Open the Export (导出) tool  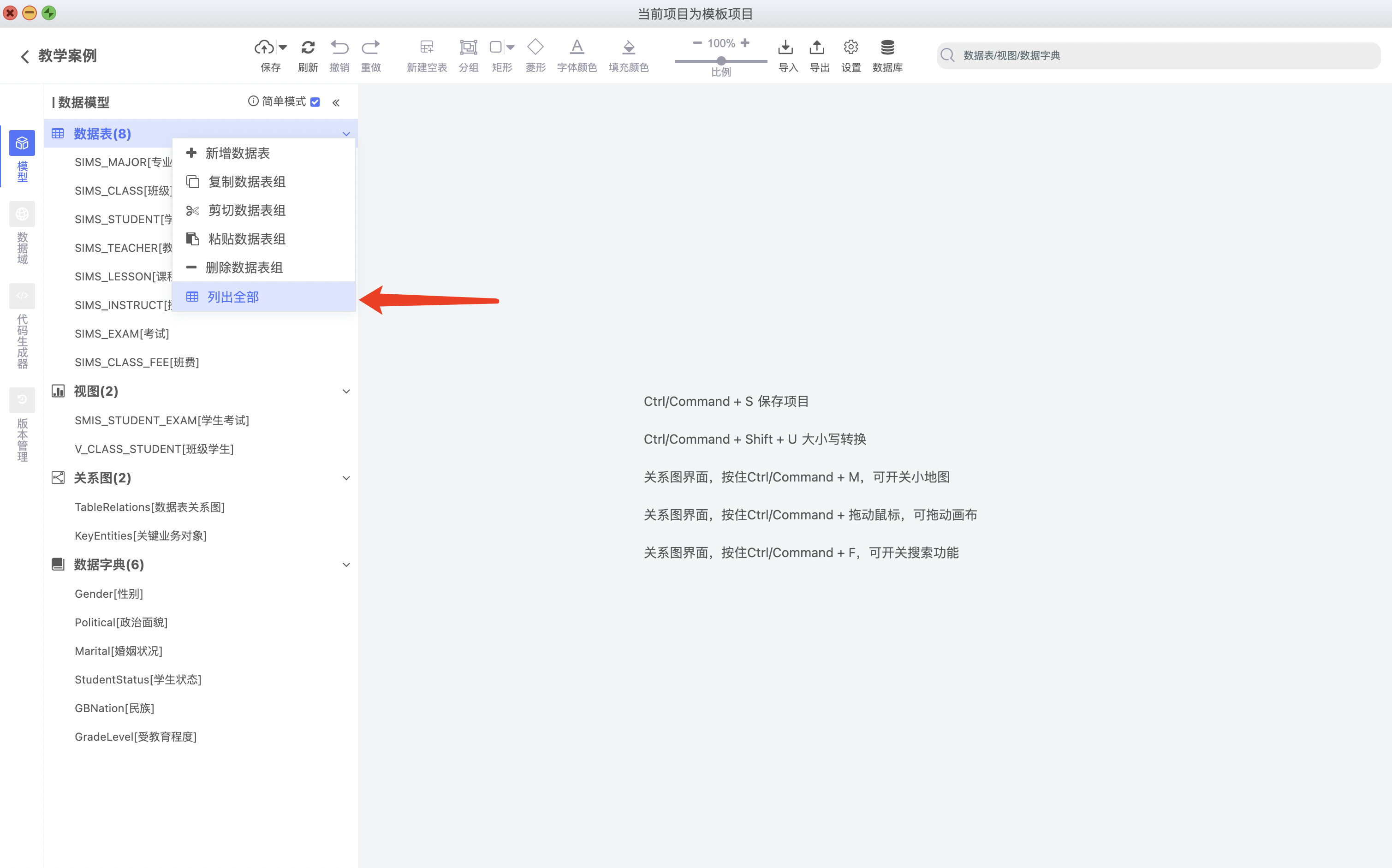tap(817, 48)
